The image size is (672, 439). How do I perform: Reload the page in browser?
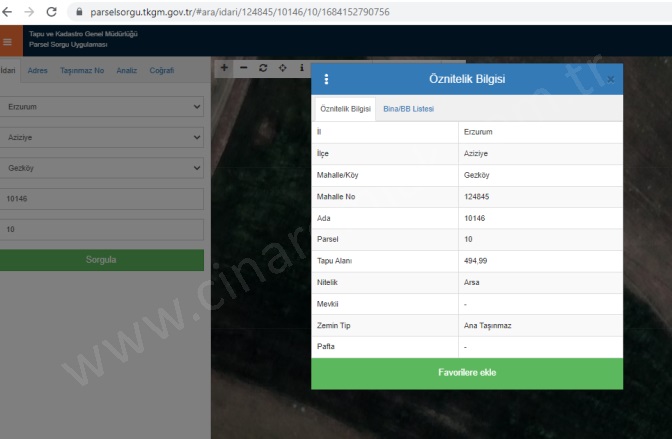coord(51,12)
